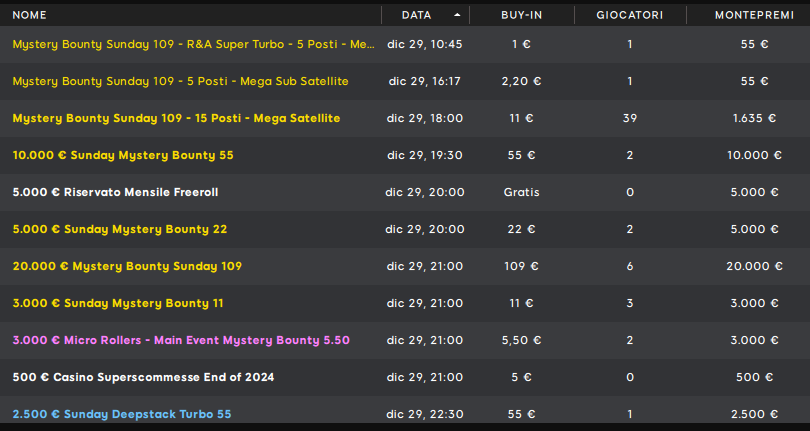Click the Gratis buy-in cell
This screenshot has height=431, width=810.
(x=520, y=192)
